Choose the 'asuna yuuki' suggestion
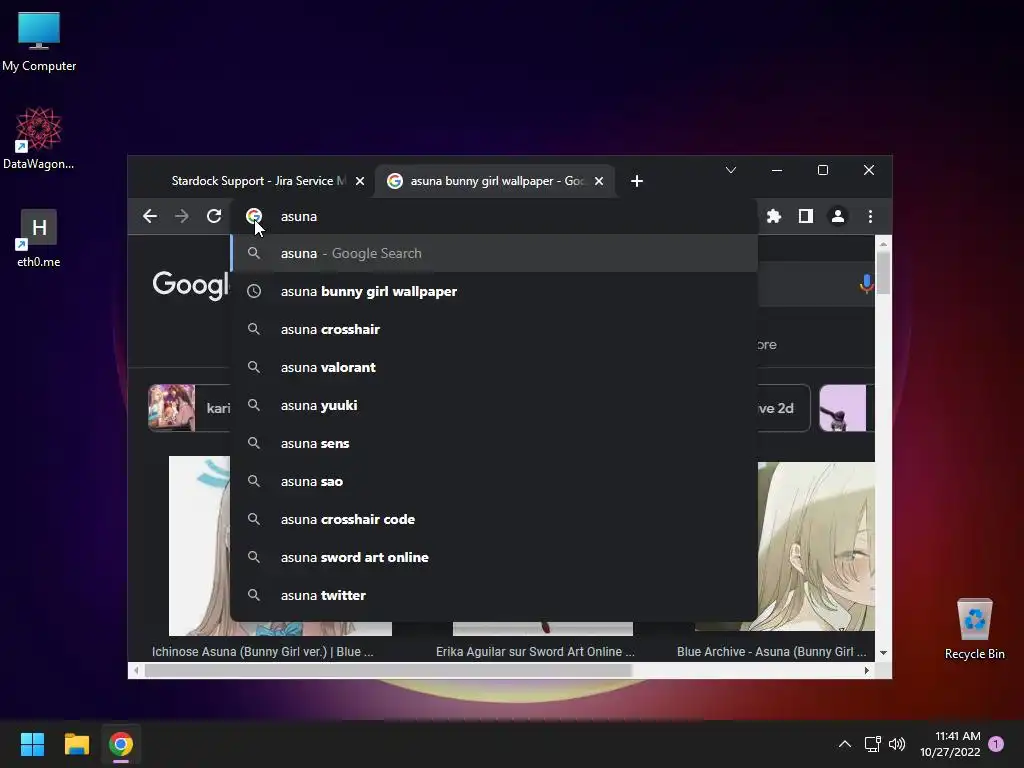The height and width of the screenshot is (768, 1024). [x=494, y=405]
